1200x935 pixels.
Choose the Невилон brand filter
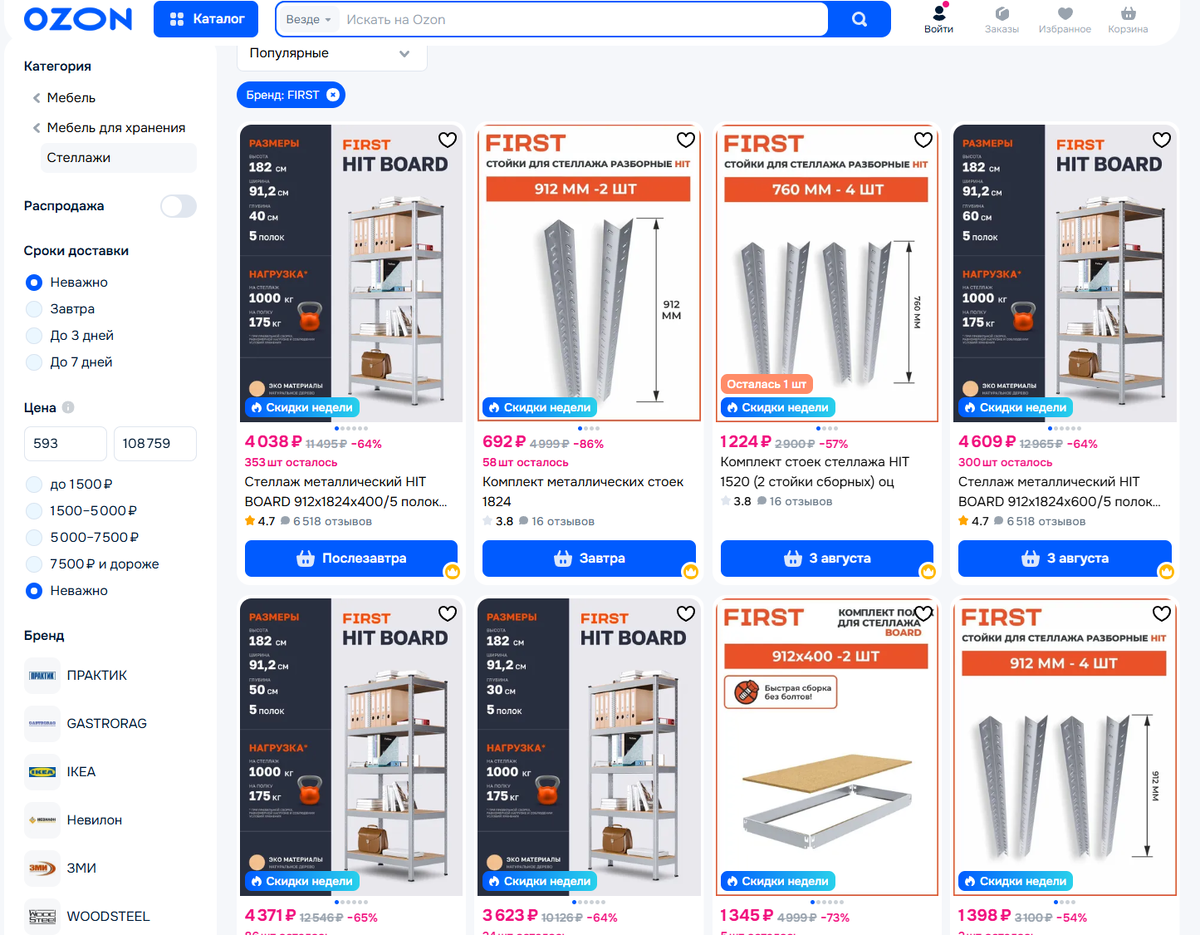pos(73,819)
